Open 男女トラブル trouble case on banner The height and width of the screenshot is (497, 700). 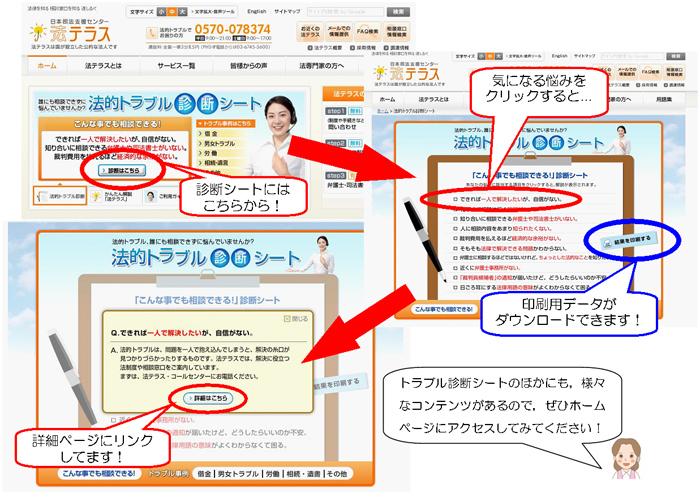(217, 143)
